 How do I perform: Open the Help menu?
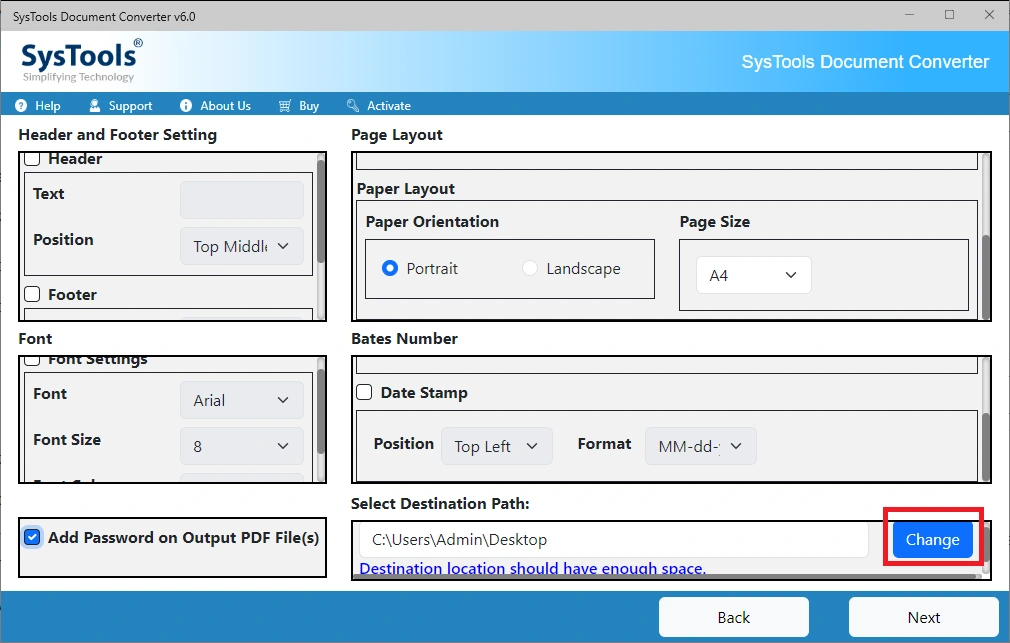click(x=38, y=106)
